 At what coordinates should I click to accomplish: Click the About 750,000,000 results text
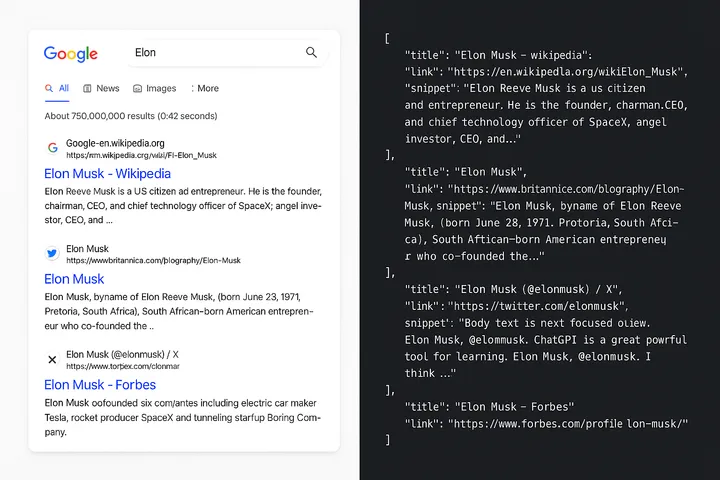click(x=131, y=116)
